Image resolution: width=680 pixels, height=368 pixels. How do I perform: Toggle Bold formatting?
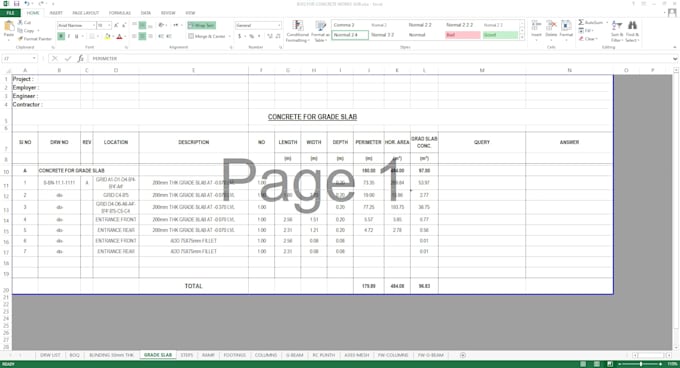pos(61,36)
